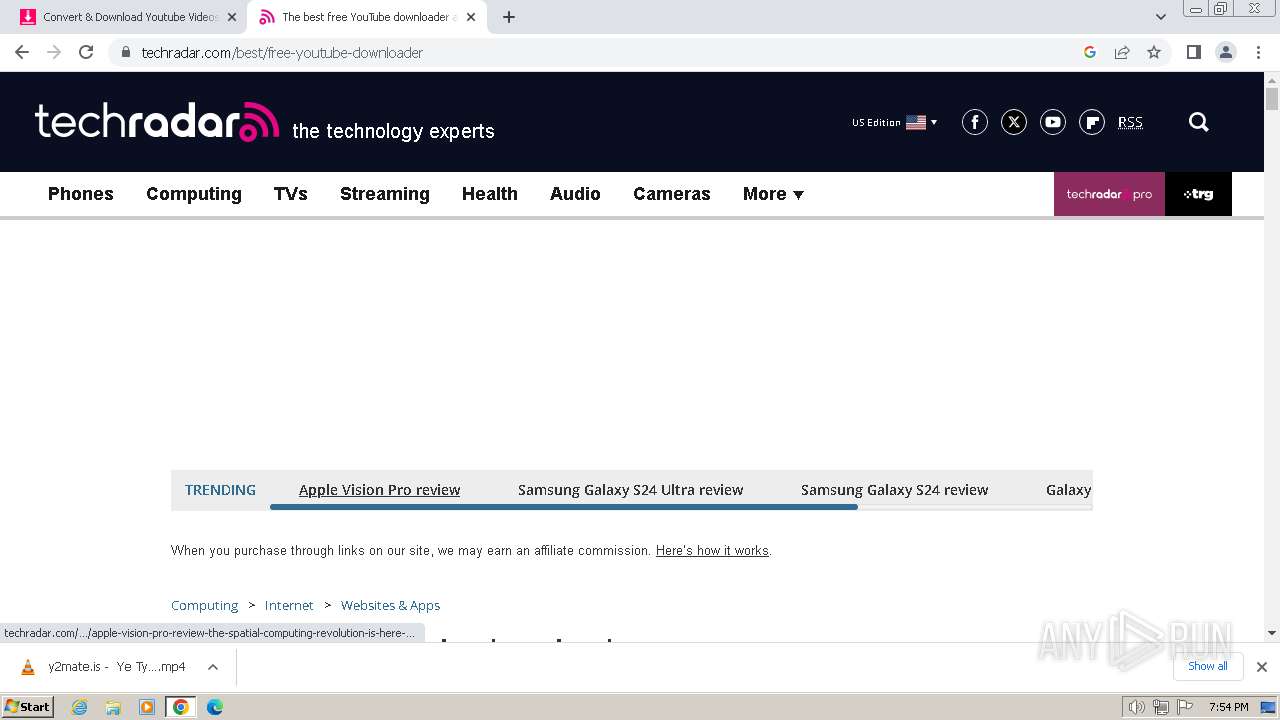
Task: Open the TechRadar Pro button
Action: (x=1109, y=194)
